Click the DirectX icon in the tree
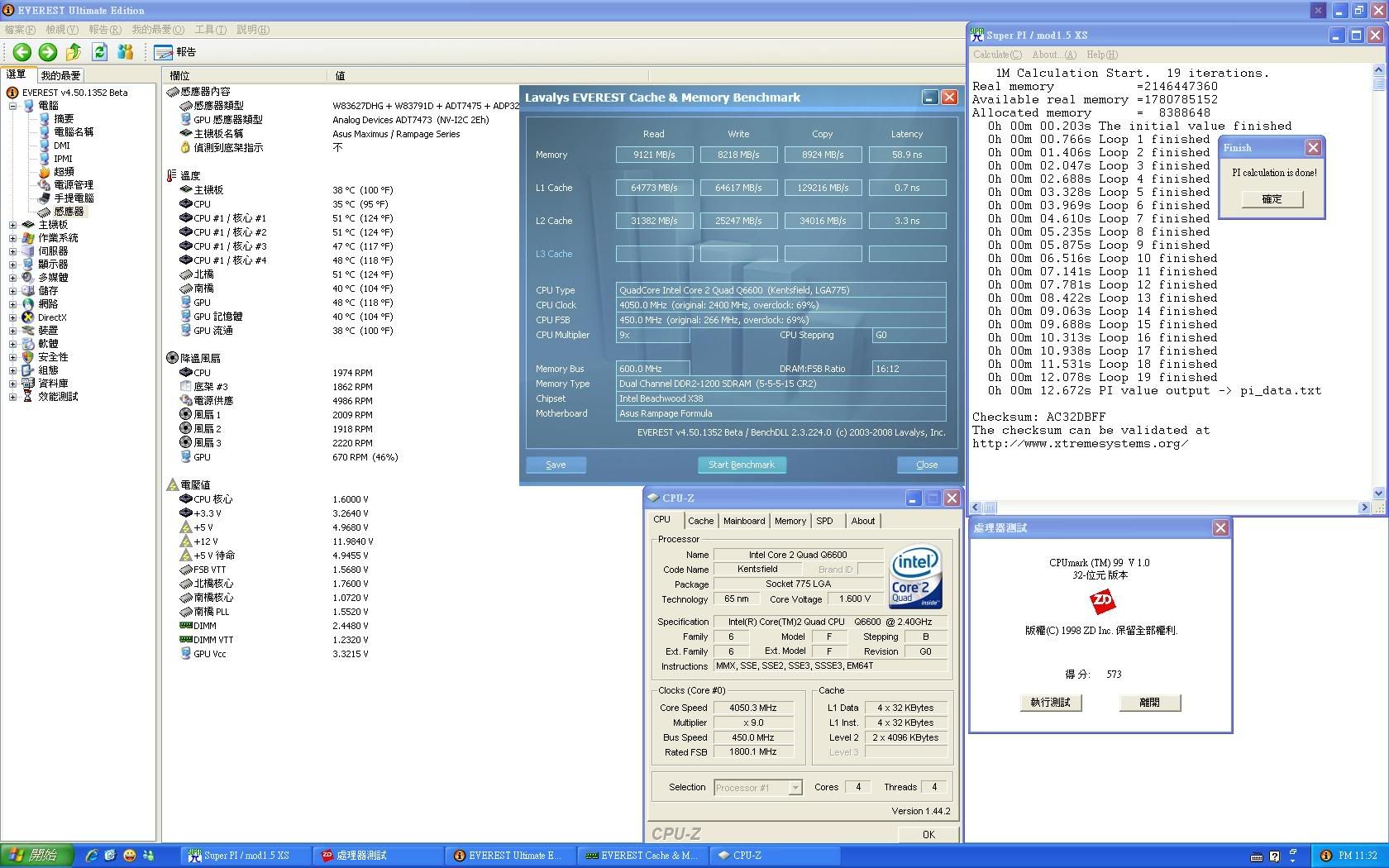Image resolution: width=1389 pixels, height=868 pixels. pos(28,317)
